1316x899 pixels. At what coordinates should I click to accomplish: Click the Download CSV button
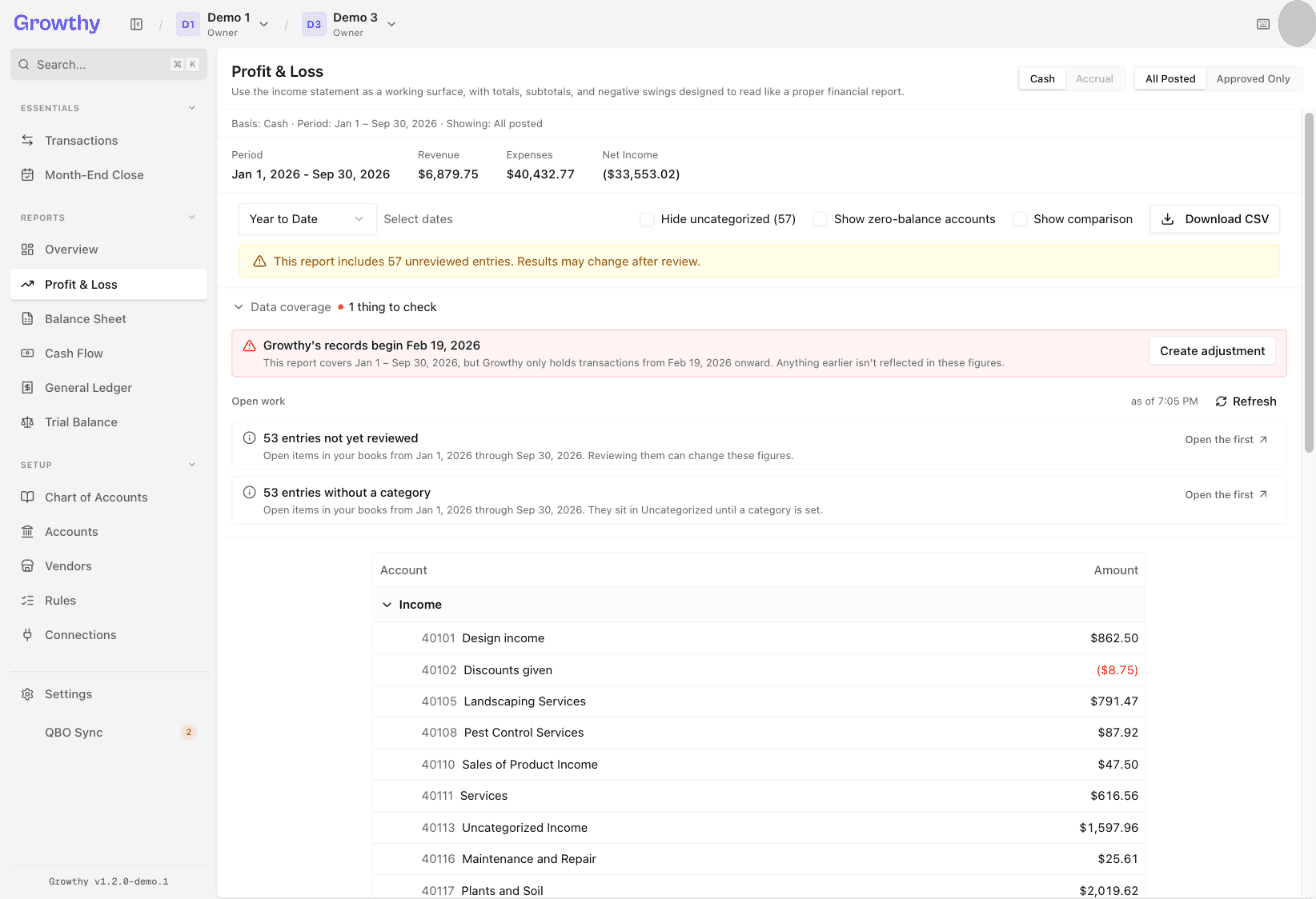(x=1214, y=219)
